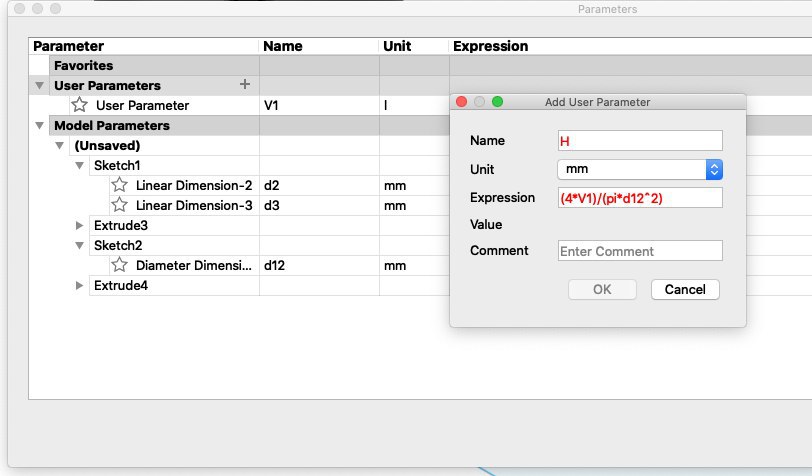Click the Expression input field
This screenshot has height=476, width=812.
pos(640,198)
